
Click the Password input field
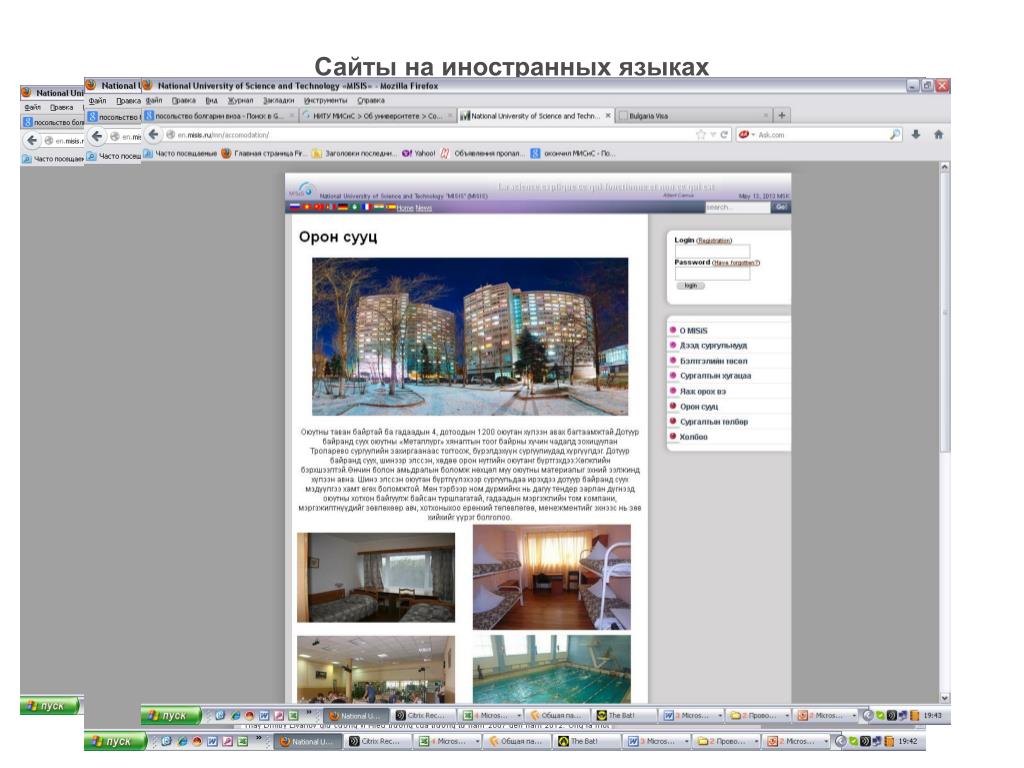tap(712, 273)
